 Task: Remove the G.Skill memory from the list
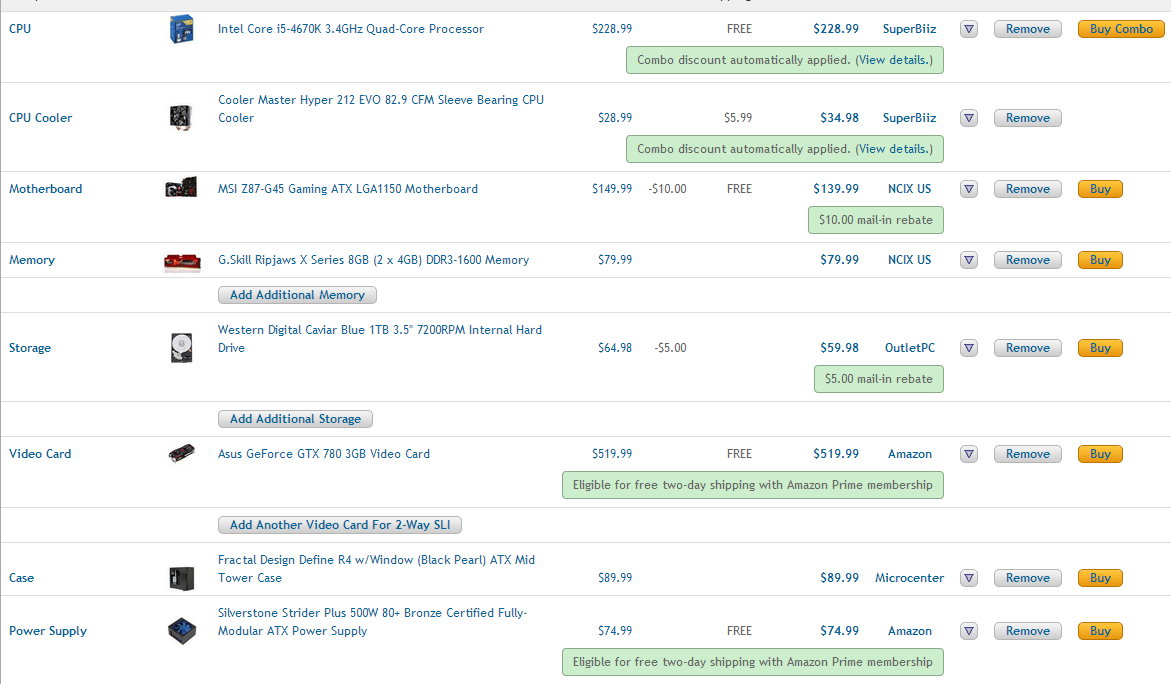(x=1028, y=260)
